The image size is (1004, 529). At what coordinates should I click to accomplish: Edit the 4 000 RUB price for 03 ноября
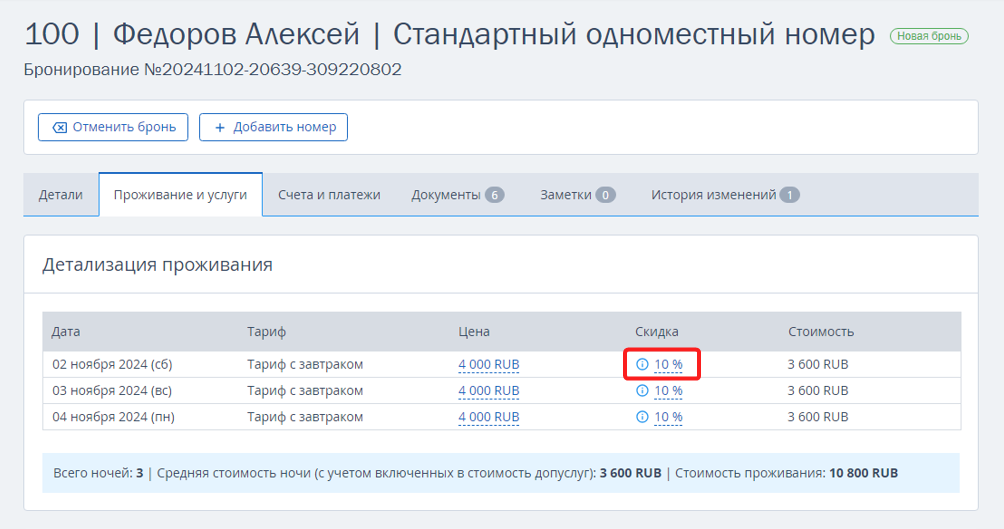click(x=489, y=391)
